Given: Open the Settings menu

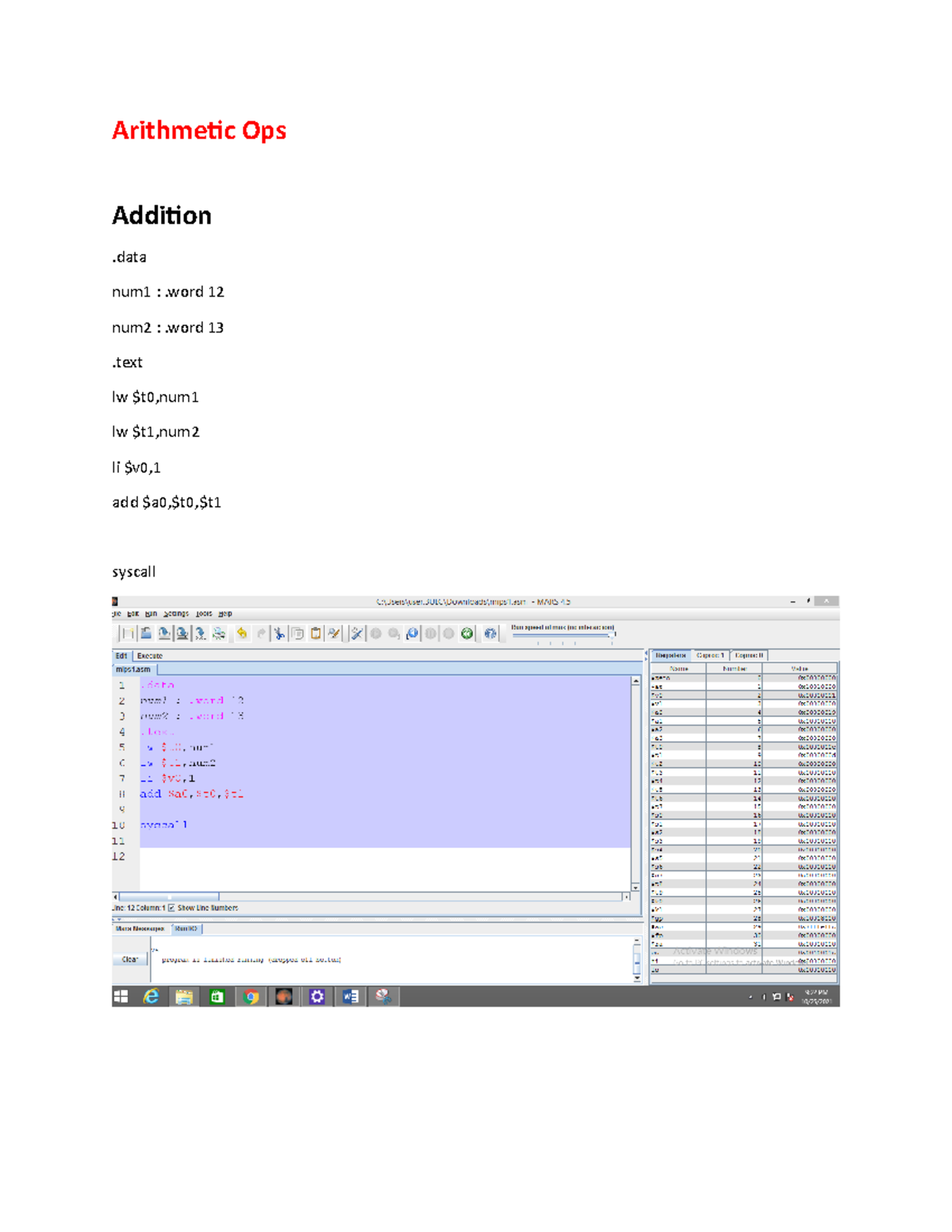Looking at the screenshot, I should click(x=176, y=613).
